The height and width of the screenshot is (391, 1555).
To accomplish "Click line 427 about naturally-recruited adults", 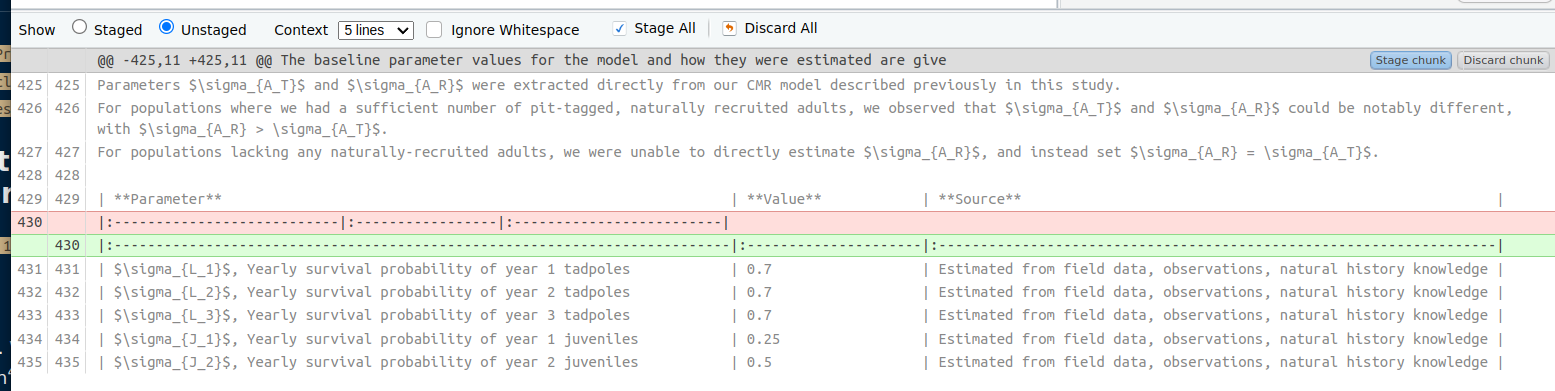I will (777, 153).
